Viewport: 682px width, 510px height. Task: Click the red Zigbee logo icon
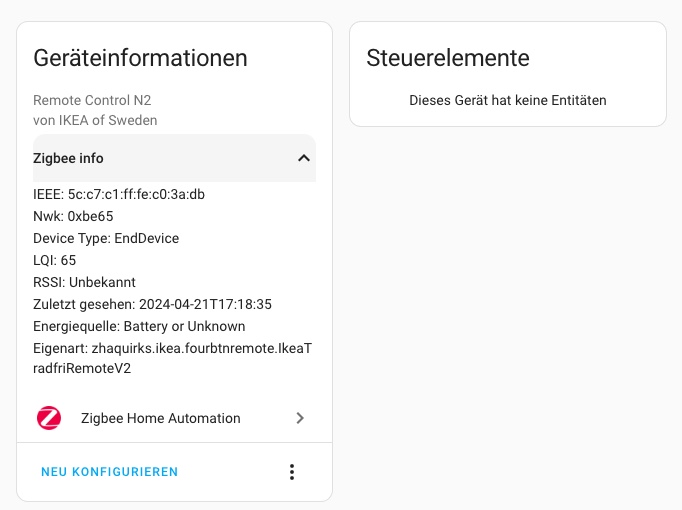(49, 418)
